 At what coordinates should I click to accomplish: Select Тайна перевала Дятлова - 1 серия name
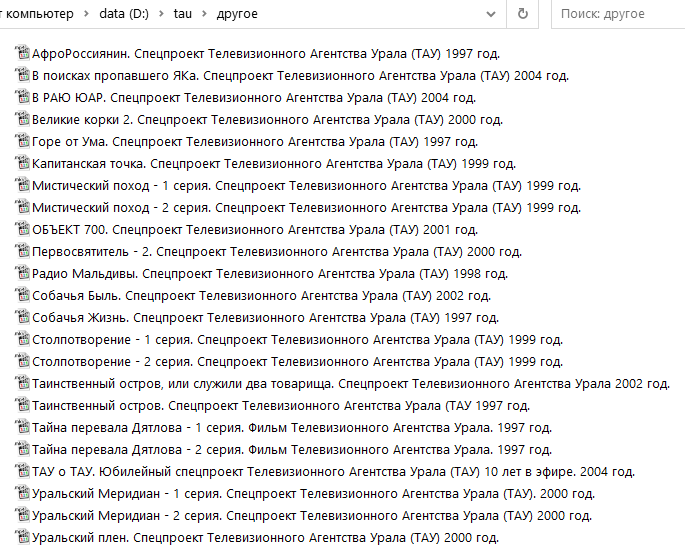coord(292,427)
